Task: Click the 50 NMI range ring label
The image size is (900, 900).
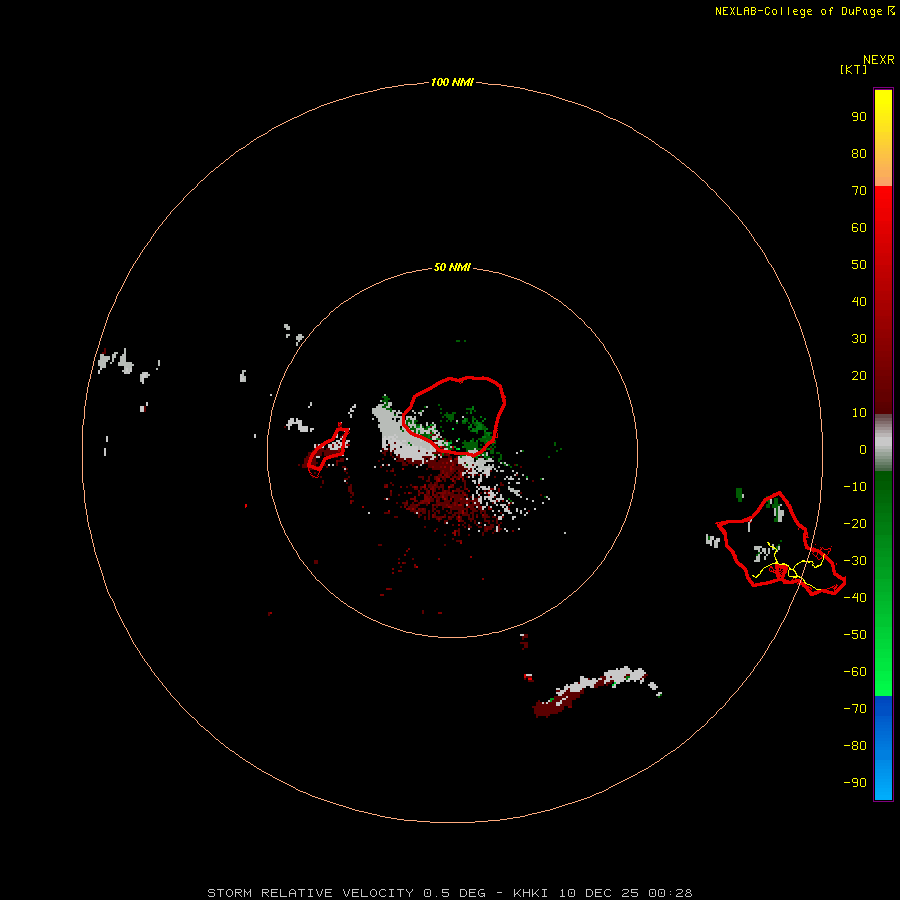Action: (x=452, y=267)
